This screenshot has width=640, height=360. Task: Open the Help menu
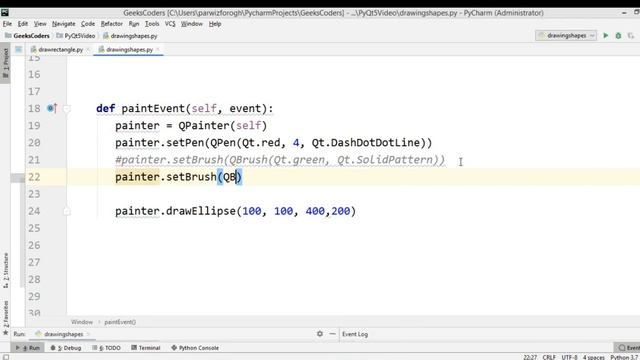click(x=215, y=24)
